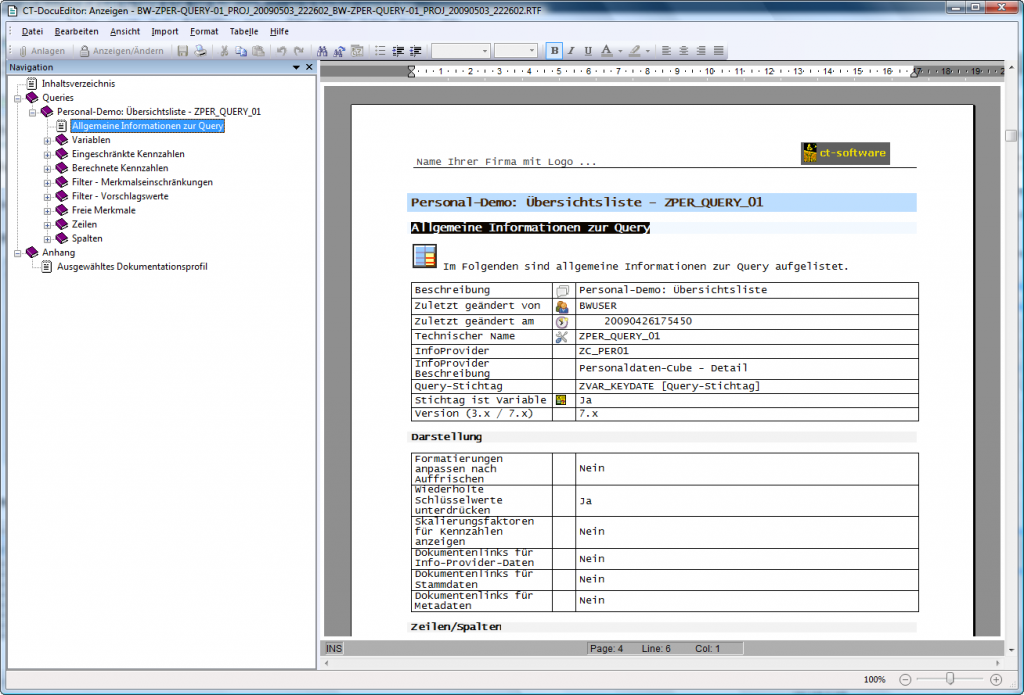Click the bulleted list icon

tap(381, 51)
